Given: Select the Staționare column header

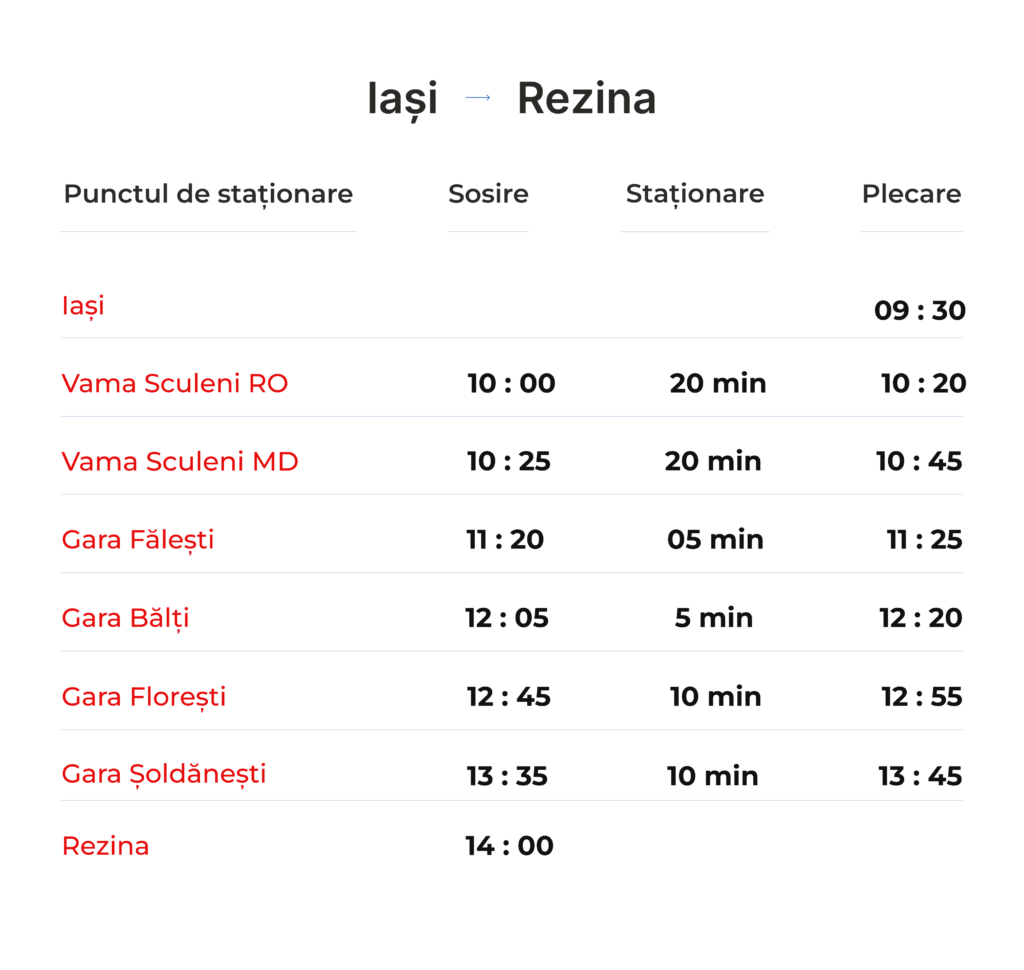Looking at the screenshot, I should pyautogui.click(x=695, y=194).
